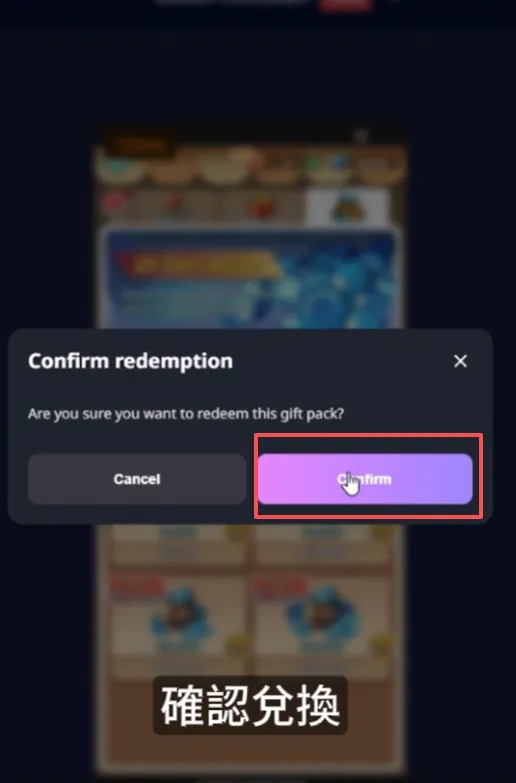This screenshot has height=783, width=516.
Task: Click the 確認兌換 subtitle caption
Action: 250,705
